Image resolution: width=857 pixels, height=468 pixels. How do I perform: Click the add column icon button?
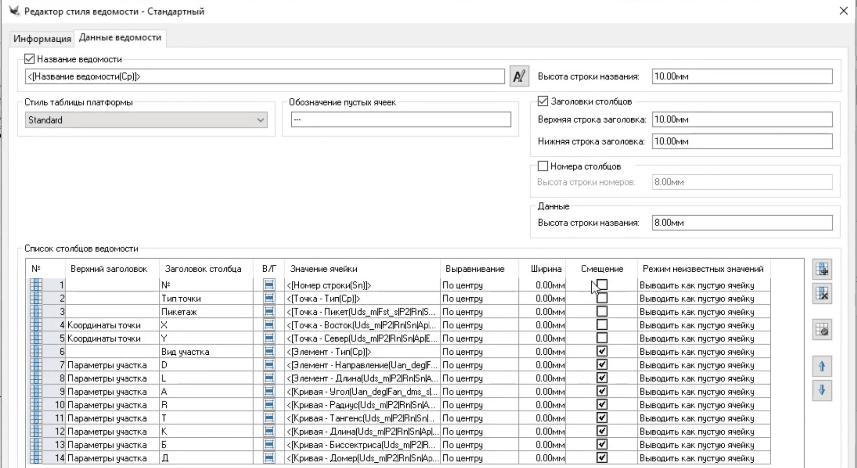824,269
